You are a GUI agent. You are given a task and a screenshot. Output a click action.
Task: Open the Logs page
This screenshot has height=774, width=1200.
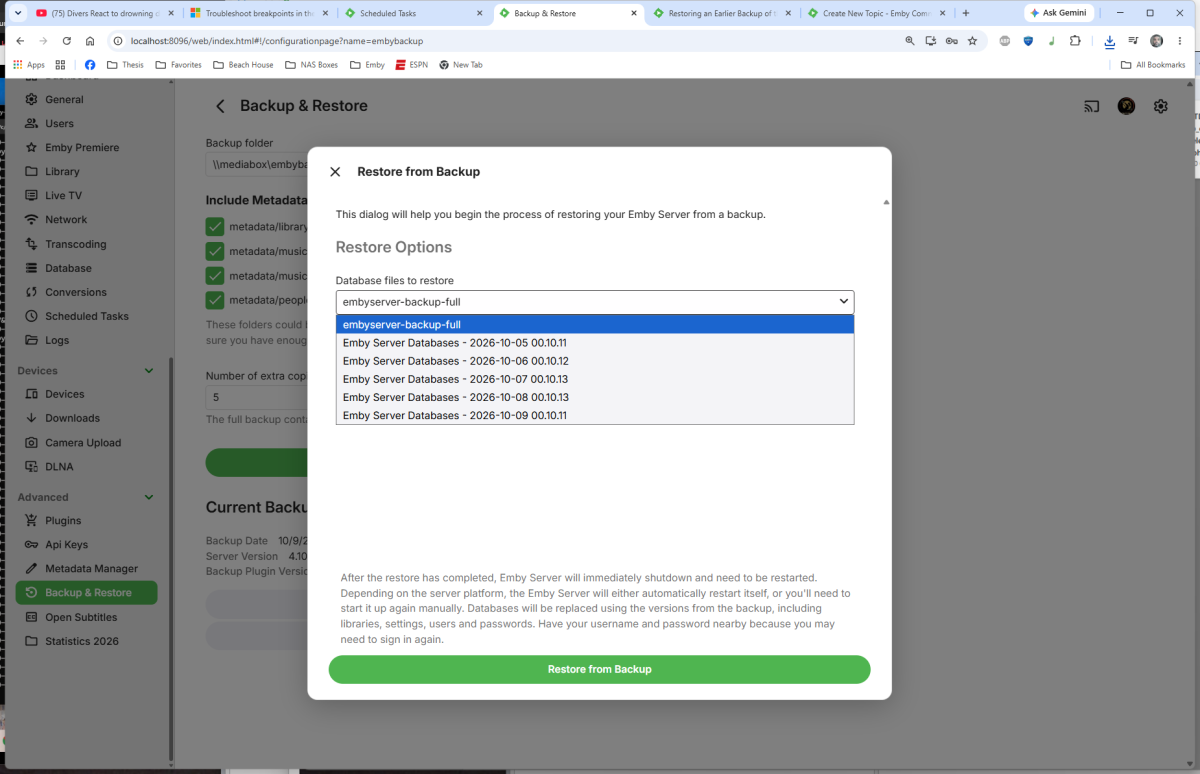tap(86, 340)
